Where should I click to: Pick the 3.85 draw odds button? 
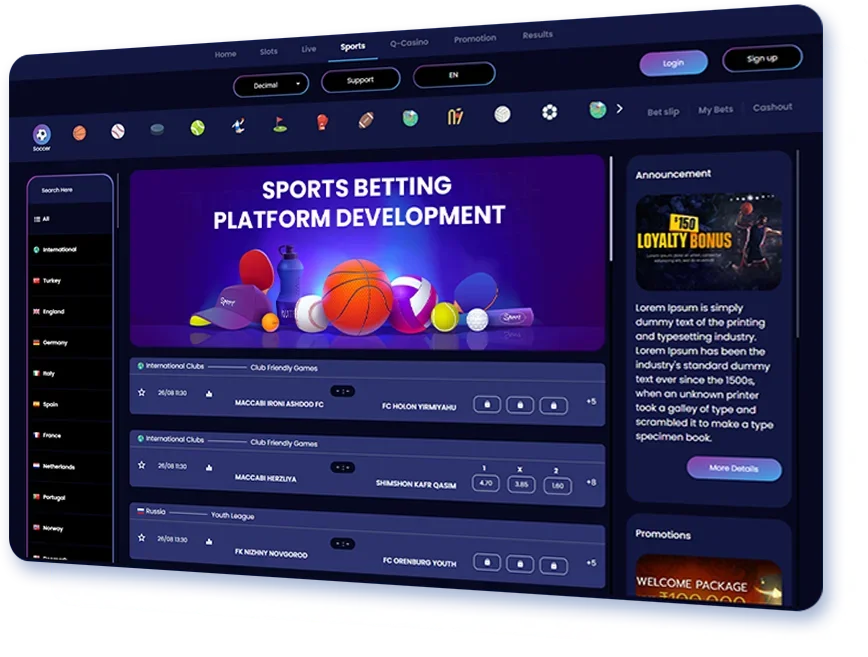point(521,485)
